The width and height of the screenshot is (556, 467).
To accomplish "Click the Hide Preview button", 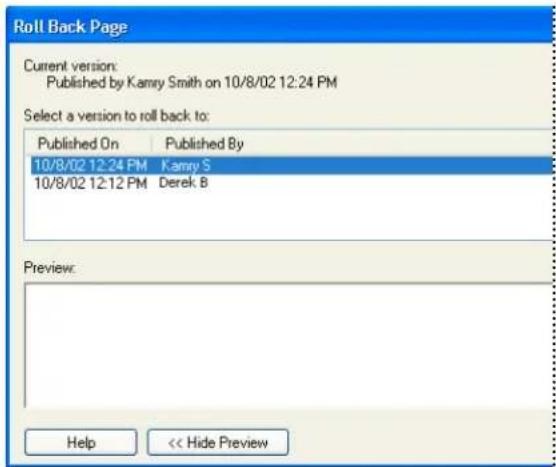I will tap(218, 442).
